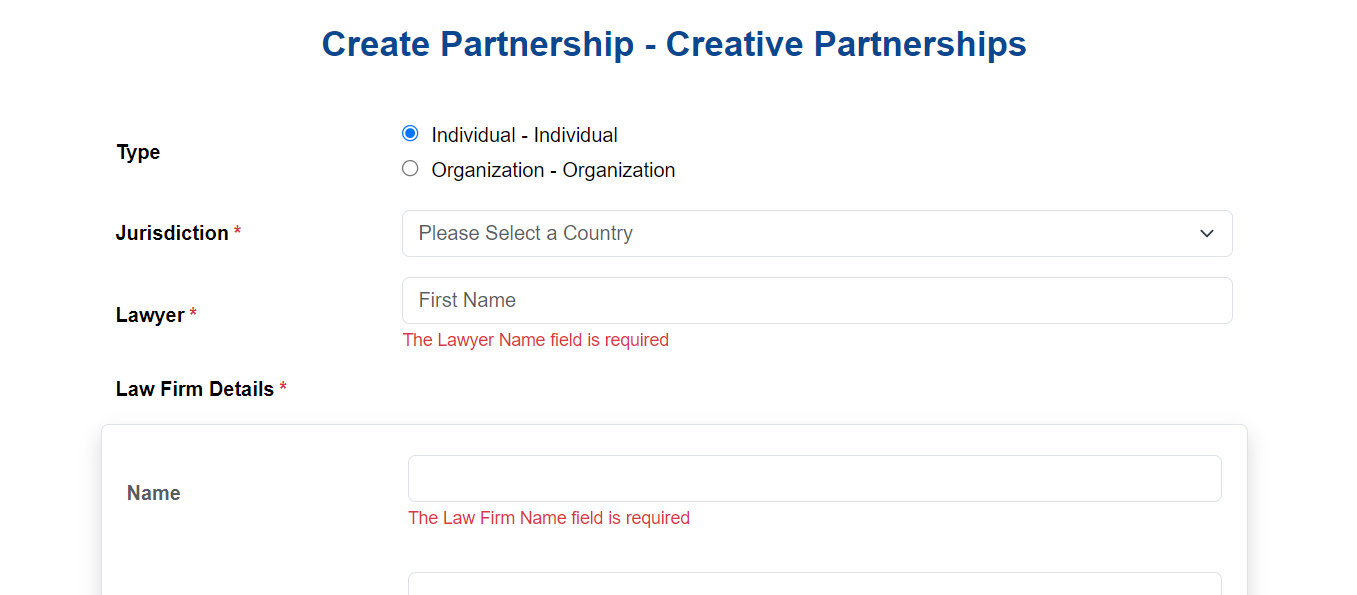Click the chevron arrow in Jurisdiction dropdown

click(x=1207, y=233)
